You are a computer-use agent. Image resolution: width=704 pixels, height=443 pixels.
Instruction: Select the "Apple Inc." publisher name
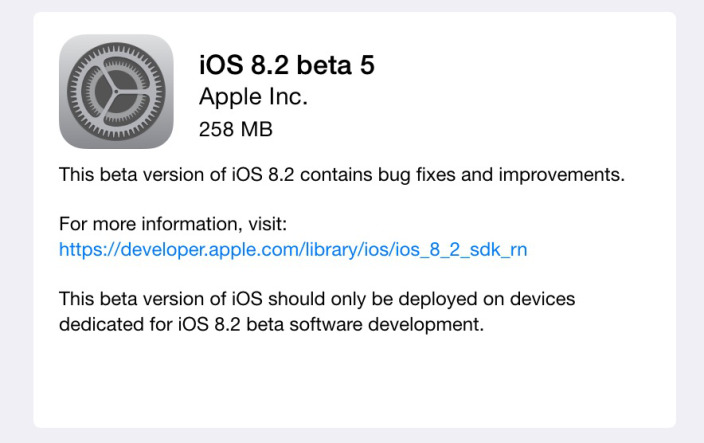pos(253,97)
